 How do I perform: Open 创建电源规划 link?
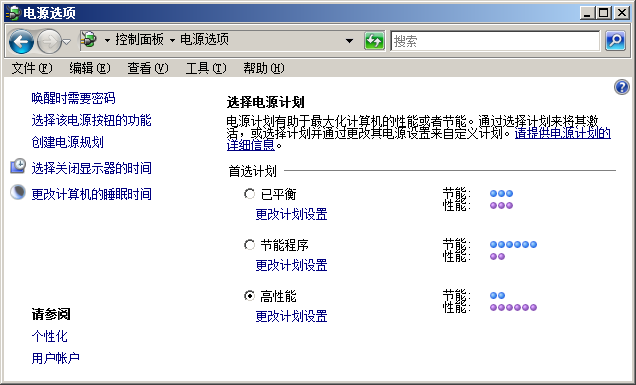(x=67, y=142)
